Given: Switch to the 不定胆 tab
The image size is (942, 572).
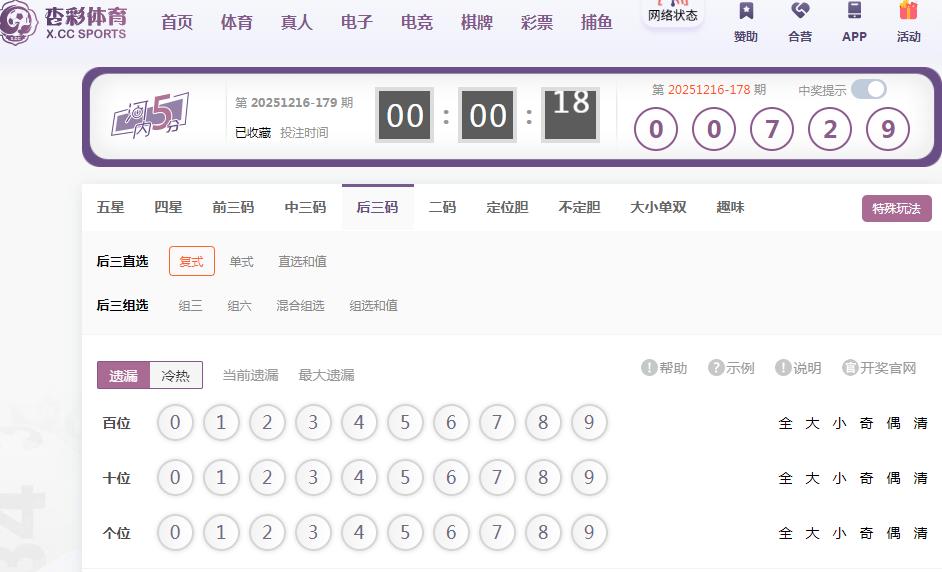Looking at the screenshot, I should point(579,207).
